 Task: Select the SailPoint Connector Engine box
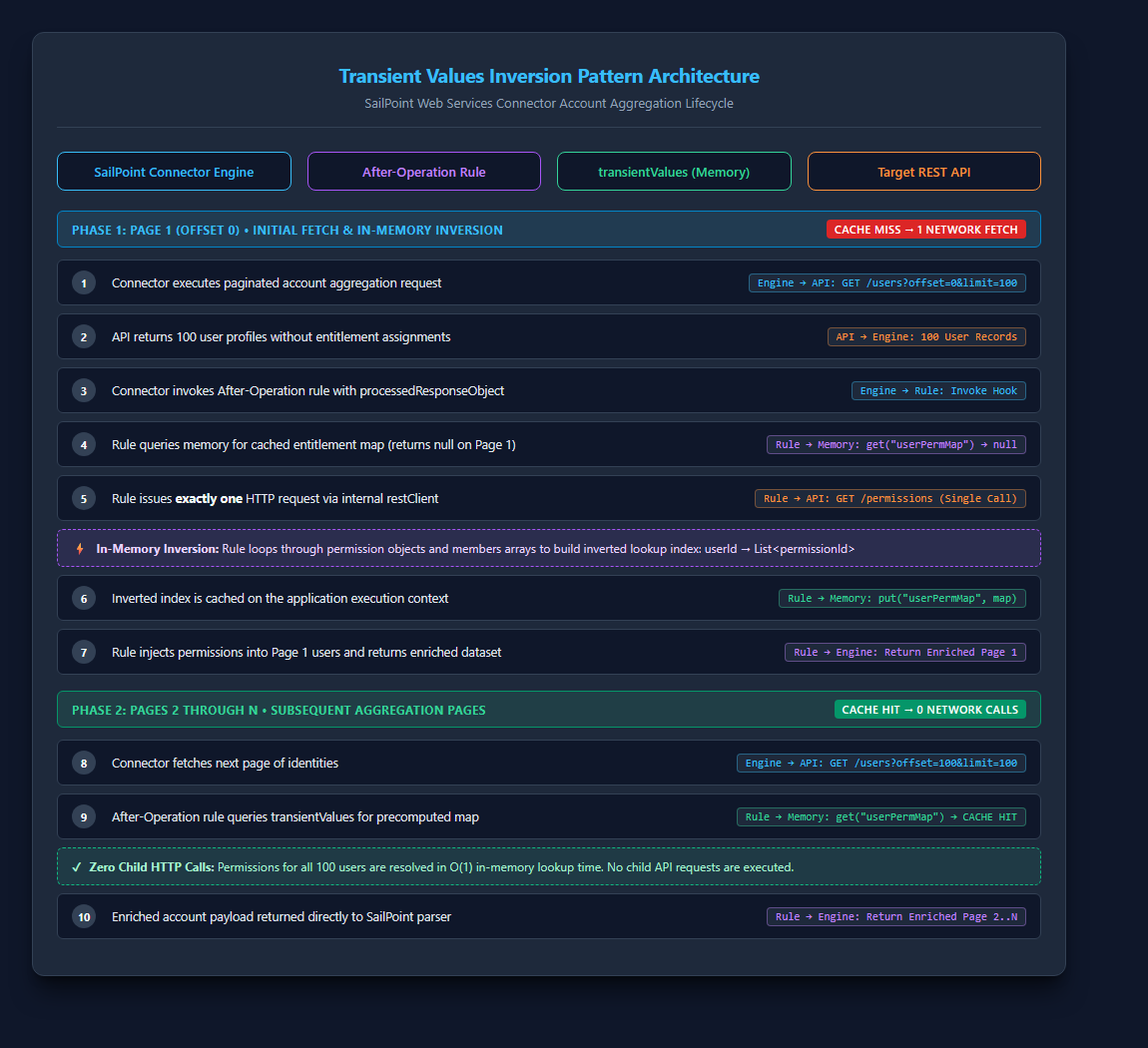coord(175,172)
